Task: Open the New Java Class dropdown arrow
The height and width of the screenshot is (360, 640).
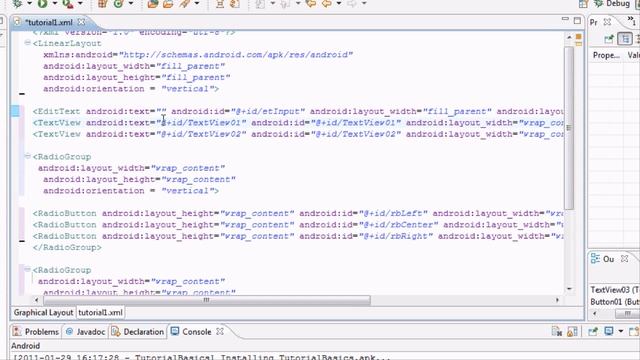Action: click(131, 4)
